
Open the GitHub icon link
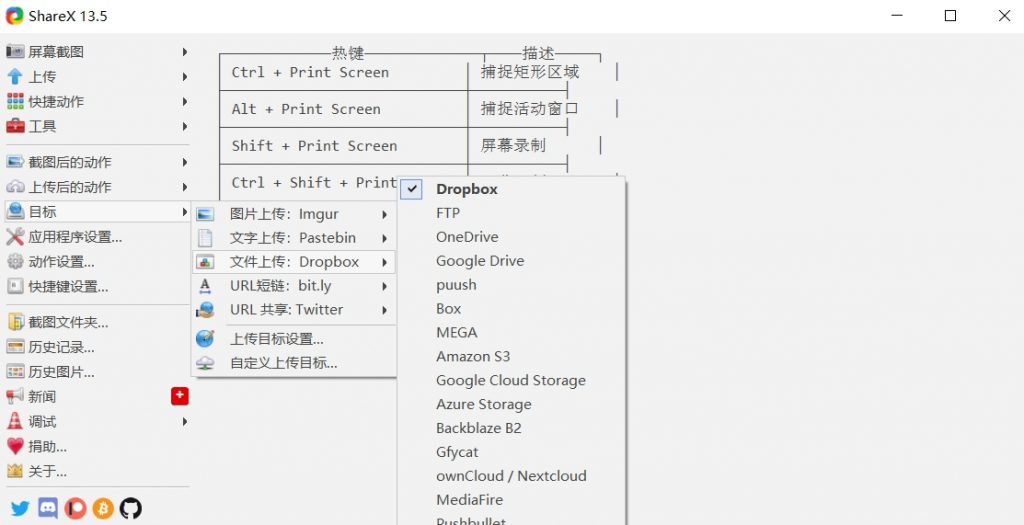pos(131,508)
